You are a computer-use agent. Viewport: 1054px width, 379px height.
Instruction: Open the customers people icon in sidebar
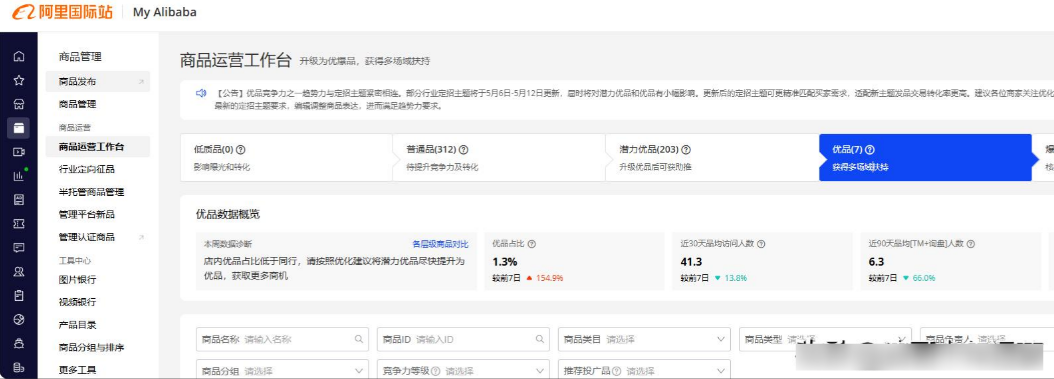tap(19, 271)
